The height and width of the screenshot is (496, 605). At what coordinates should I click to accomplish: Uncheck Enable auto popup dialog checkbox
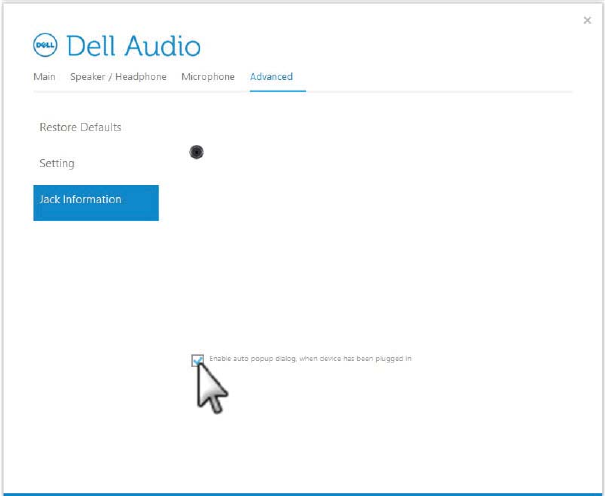point(197,360)
